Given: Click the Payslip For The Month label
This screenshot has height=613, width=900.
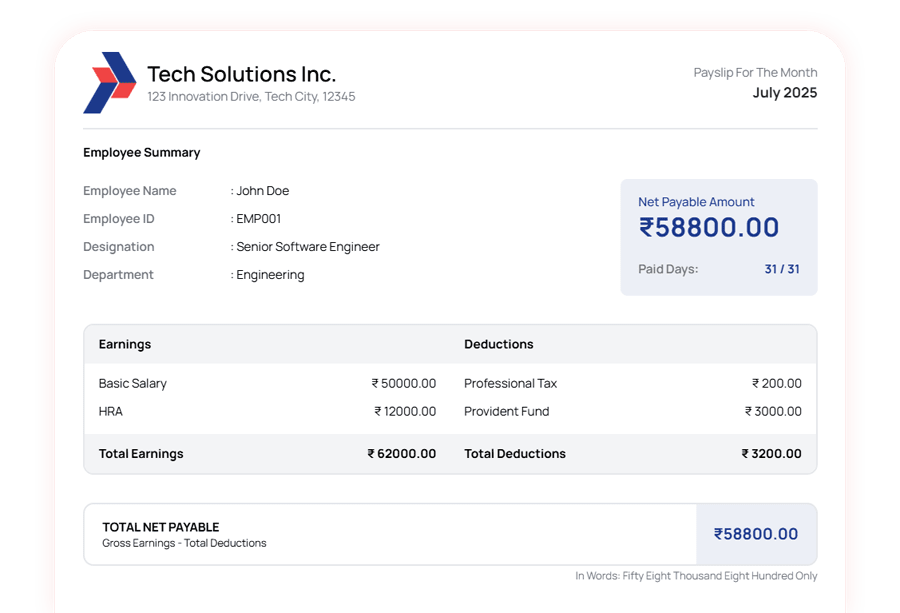Looking at the screenshot, I should [x=755, y=73].
